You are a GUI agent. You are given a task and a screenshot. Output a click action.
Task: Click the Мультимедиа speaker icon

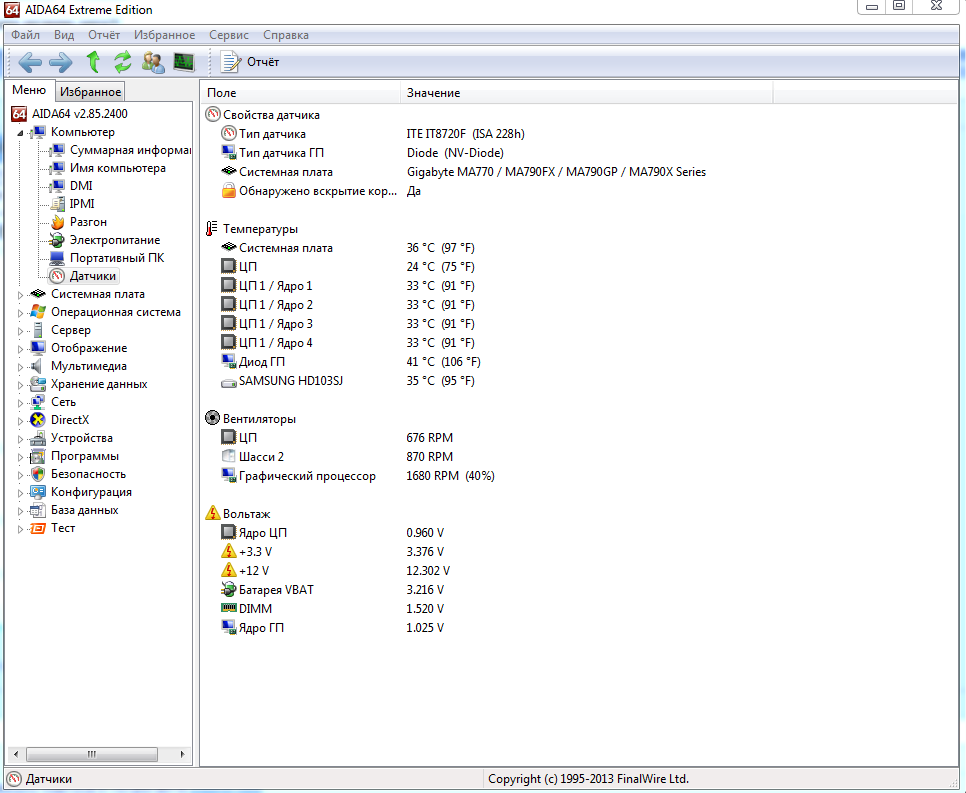coord(38,366)
